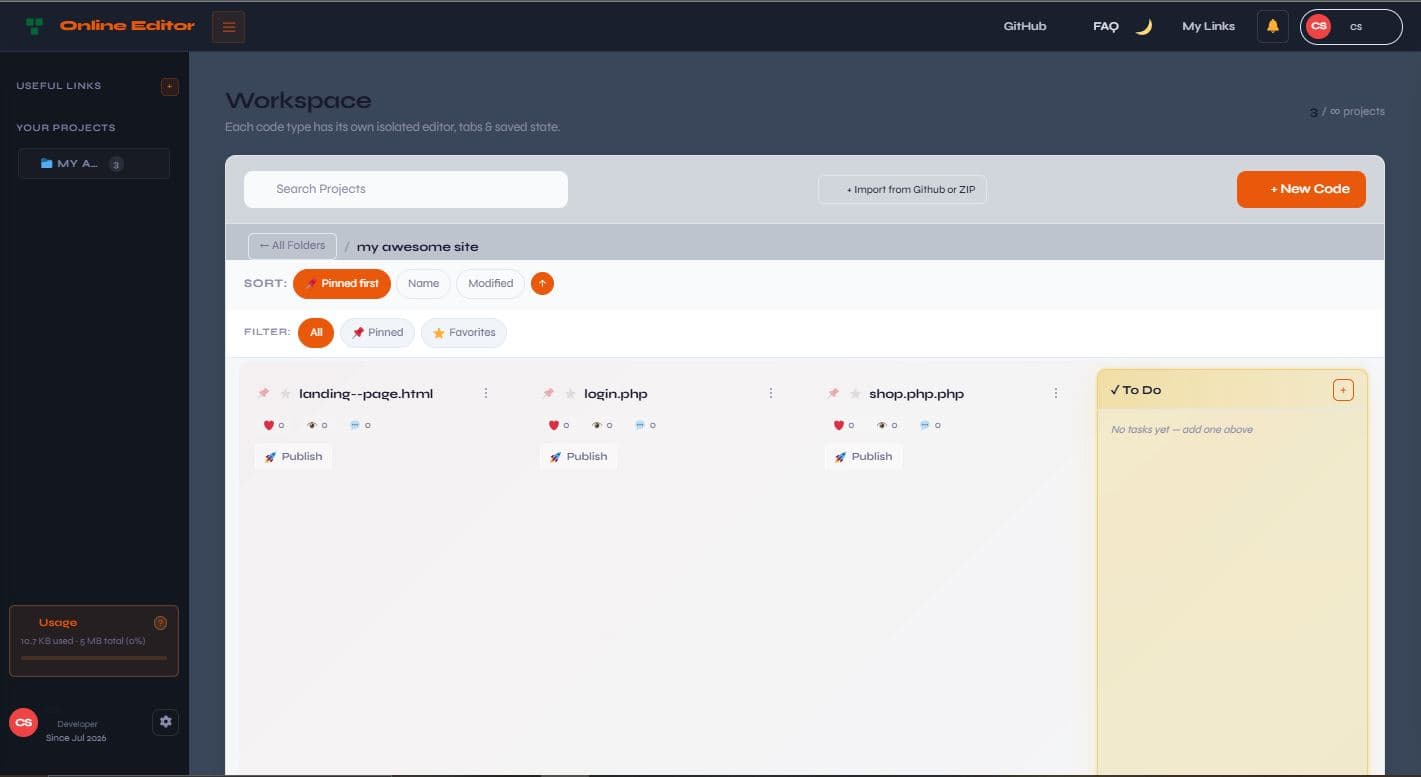The image size is (1421, 777).
Task: Focus the Search Projects field
Action: click(x=406, y=189)
